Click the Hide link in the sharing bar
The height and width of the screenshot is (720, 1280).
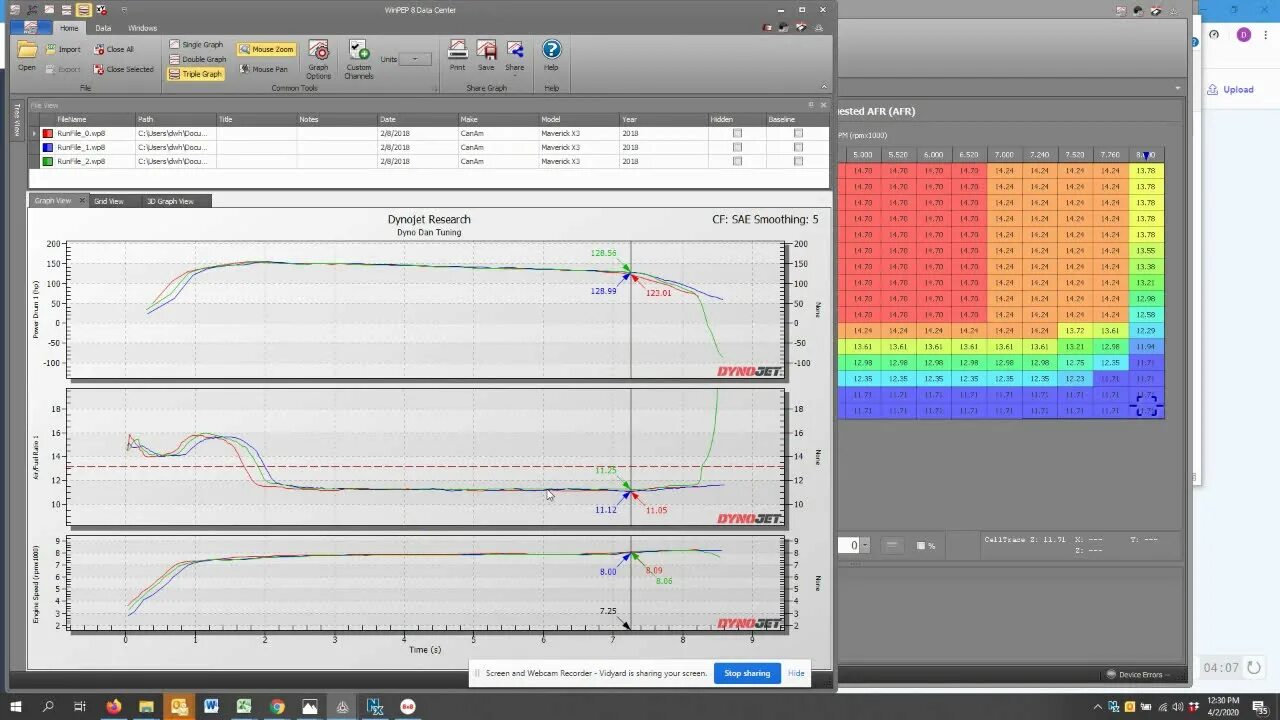[x=796, y=673]
